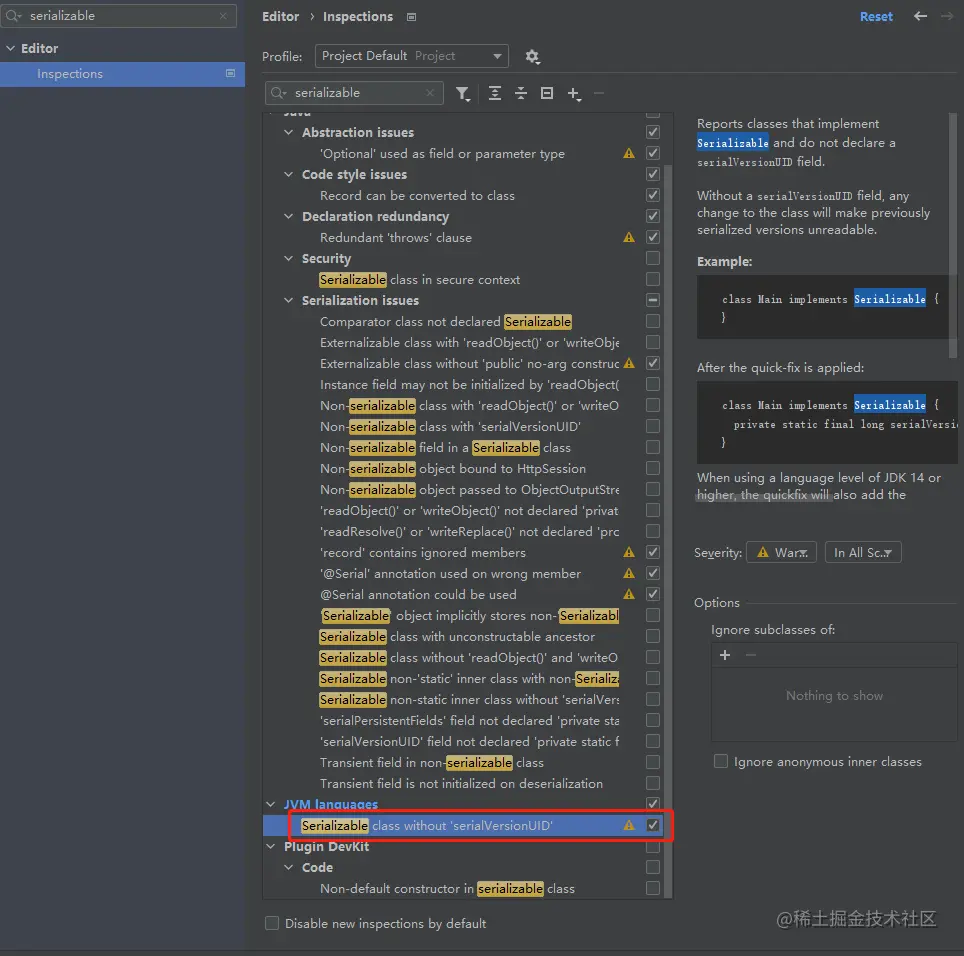This screenshot has height=956, width=964.
Task: Click the plus icon under Ignore subclasses of
Action: click(725, 655)
